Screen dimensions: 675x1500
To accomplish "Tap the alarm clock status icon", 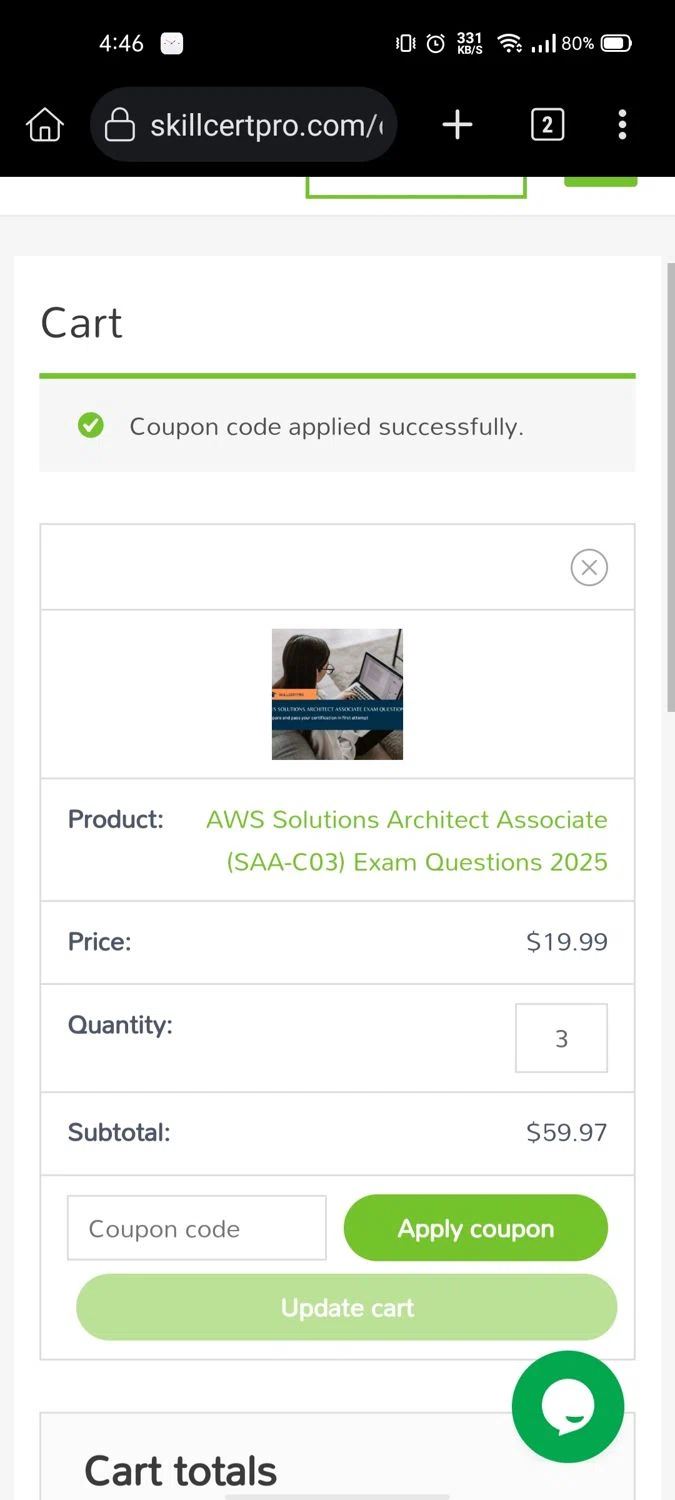I will pos(435,43).
